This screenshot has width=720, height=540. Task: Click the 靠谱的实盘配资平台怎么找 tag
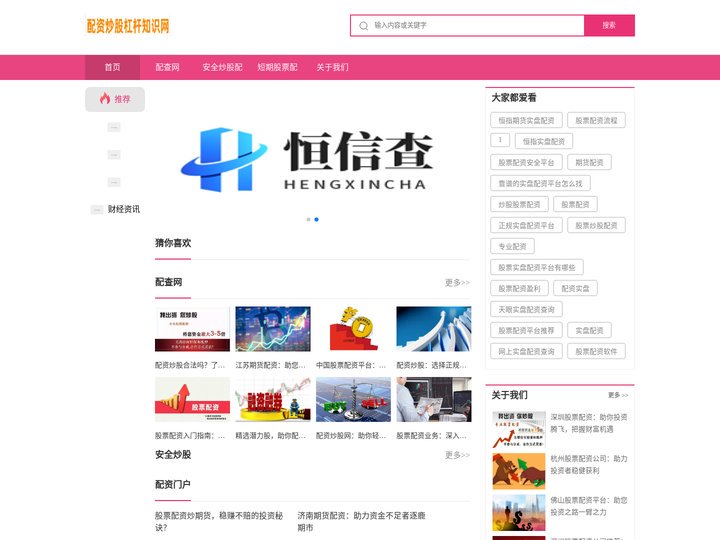click(540, 184)
